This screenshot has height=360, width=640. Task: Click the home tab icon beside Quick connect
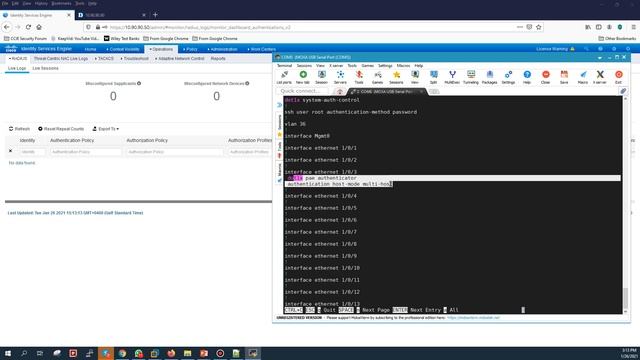click(x=340, y=91)
